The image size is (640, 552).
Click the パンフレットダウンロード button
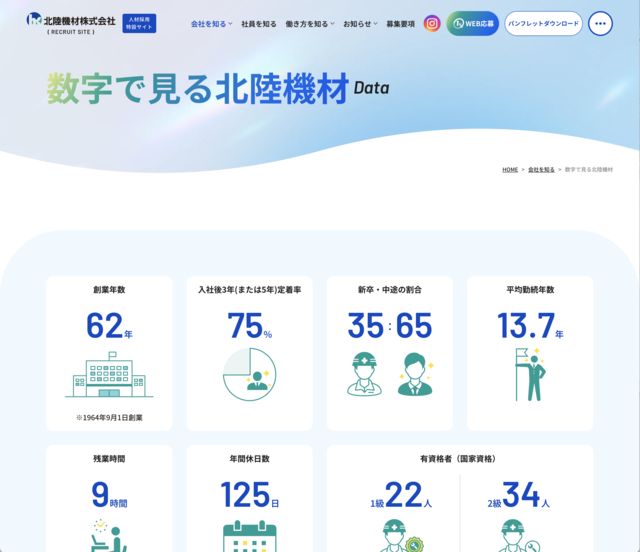click(x=543, y=23)
